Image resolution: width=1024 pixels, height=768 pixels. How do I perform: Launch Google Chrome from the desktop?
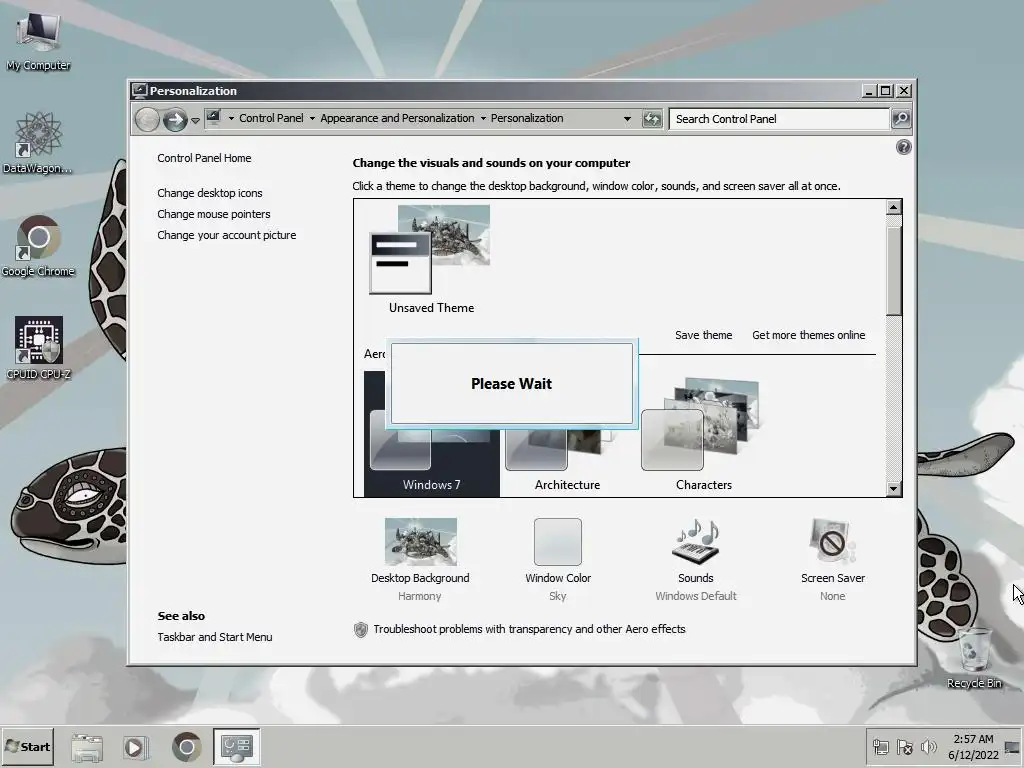tap(38, 246)
